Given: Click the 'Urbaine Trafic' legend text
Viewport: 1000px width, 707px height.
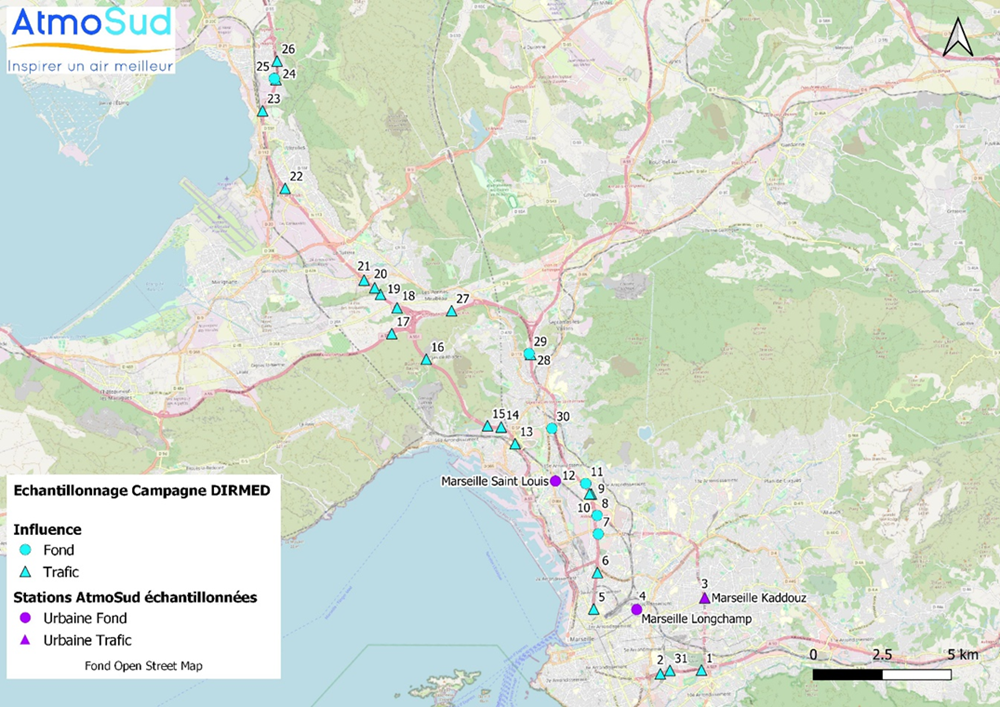Looking at the screenshot, I should 87,641.
